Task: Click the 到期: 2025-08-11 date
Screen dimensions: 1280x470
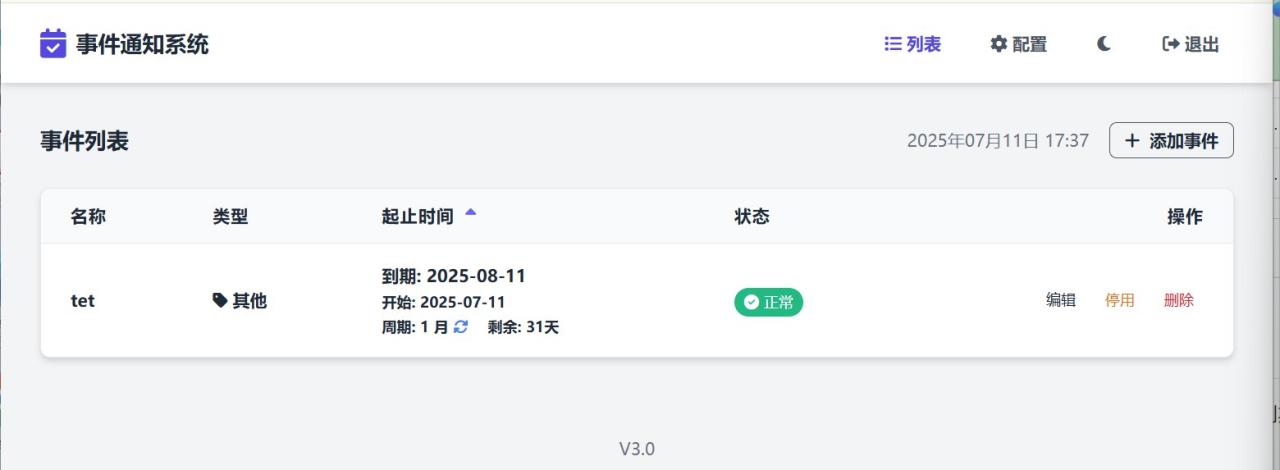Action: (x=454, y=276)
